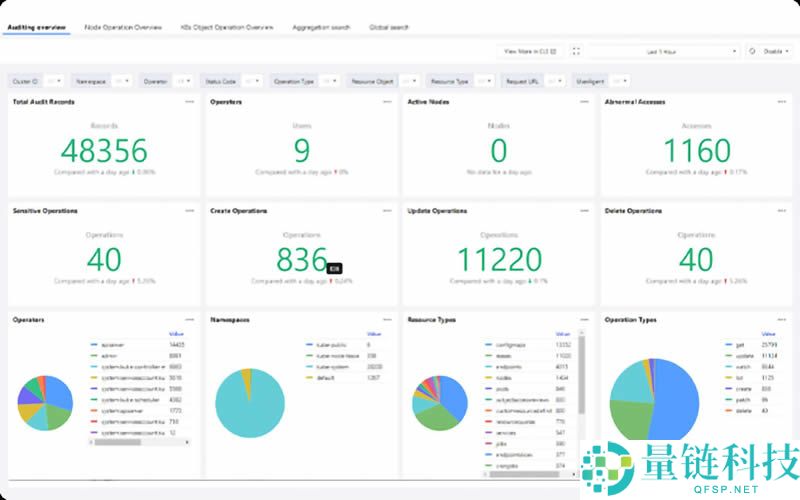
Task: Switch to Node Operation Overview tab
Action: pos(123,27)
